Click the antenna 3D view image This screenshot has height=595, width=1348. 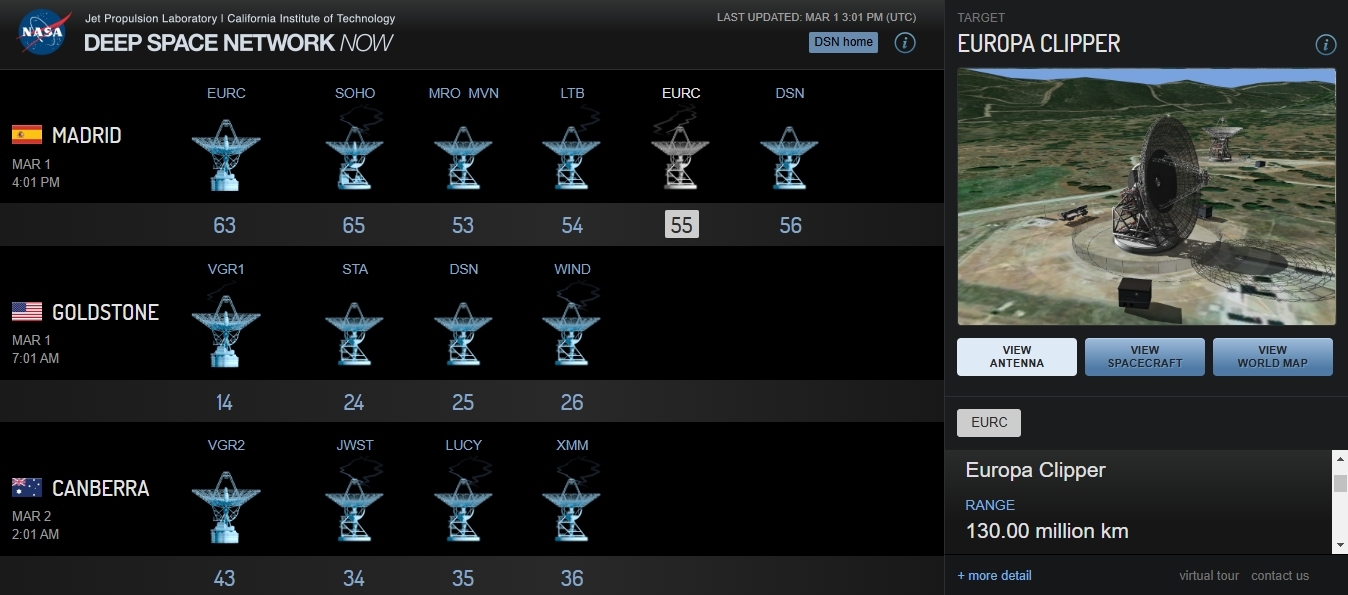pyautogui.click(x=1146, y=196)
